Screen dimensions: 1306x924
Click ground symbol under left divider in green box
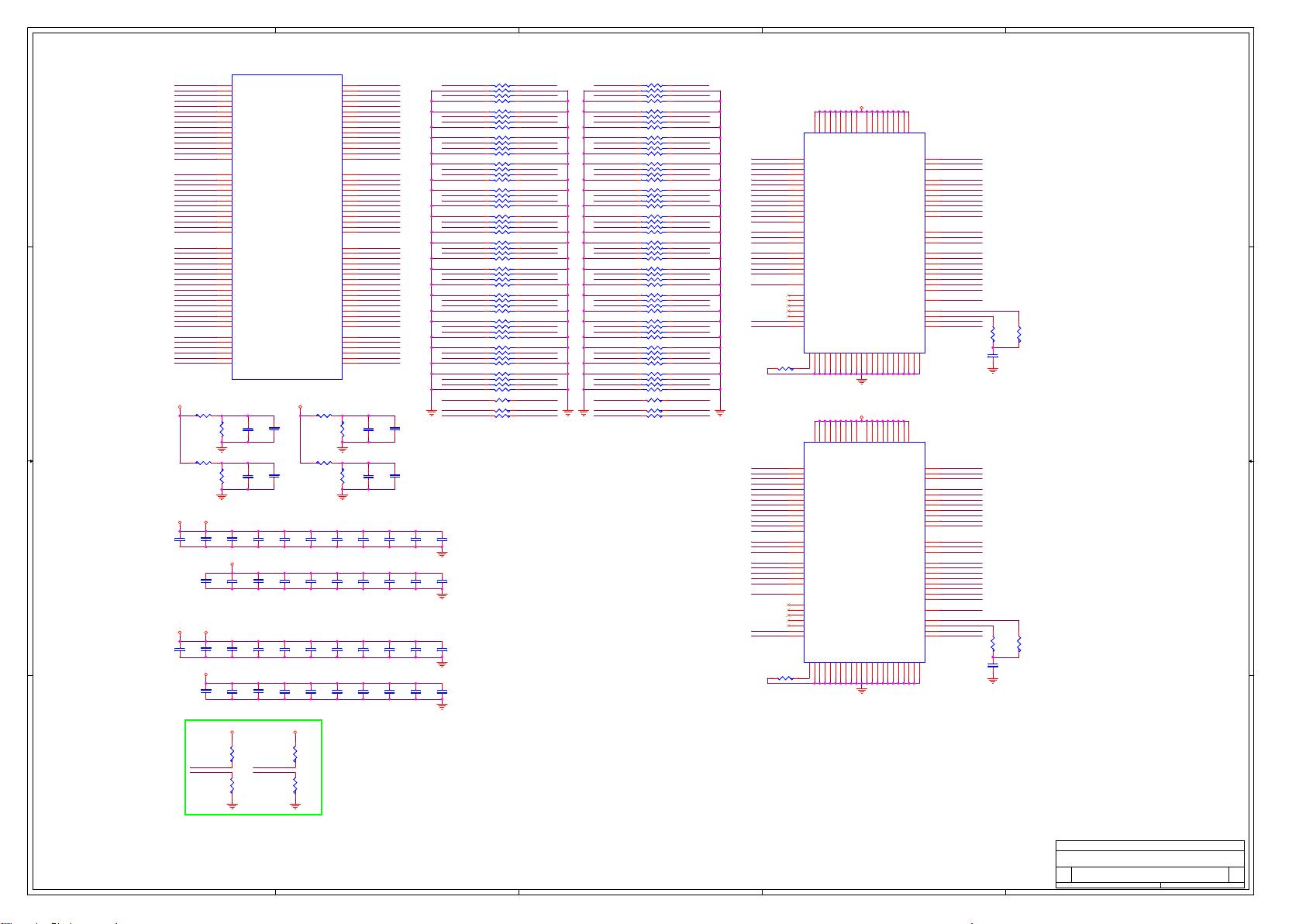(232, 806)
